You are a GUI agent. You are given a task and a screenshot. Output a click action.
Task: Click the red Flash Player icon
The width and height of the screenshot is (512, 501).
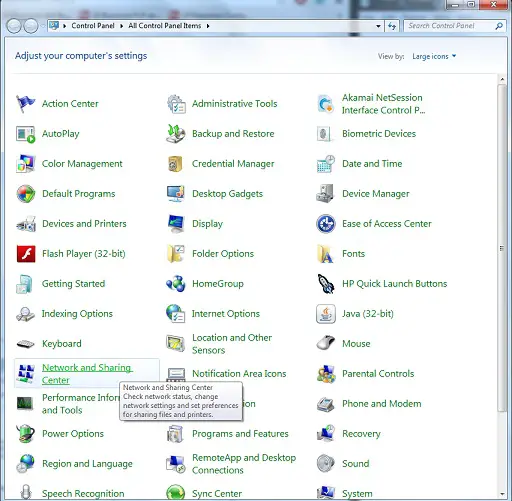pyautogui.click(x=26, y=254)
